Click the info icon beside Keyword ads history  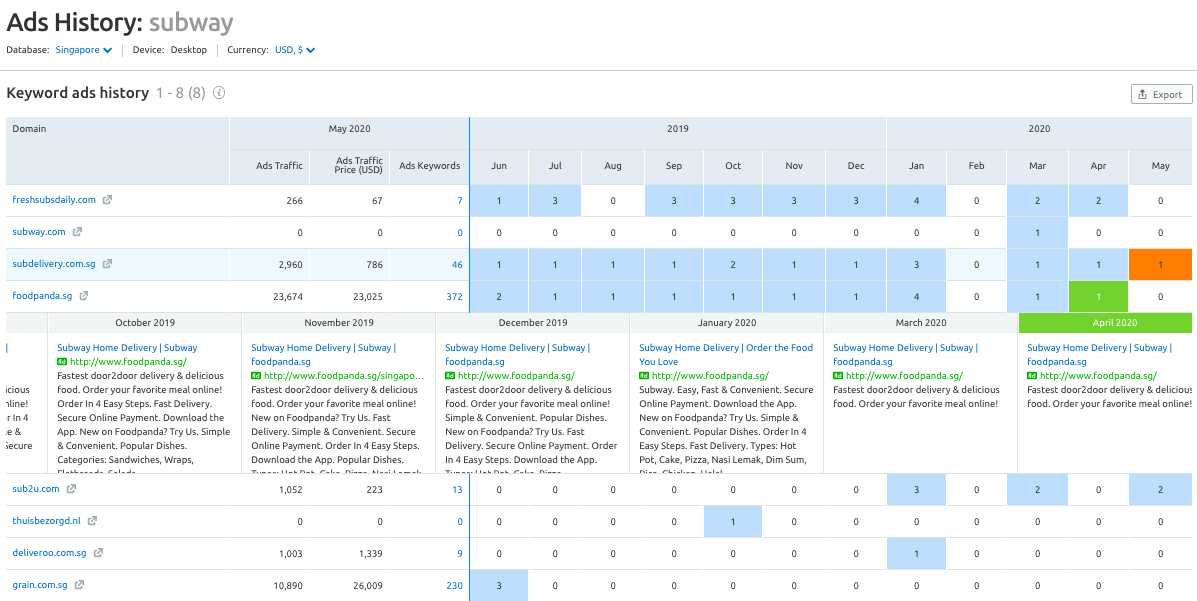pos(219,93)
